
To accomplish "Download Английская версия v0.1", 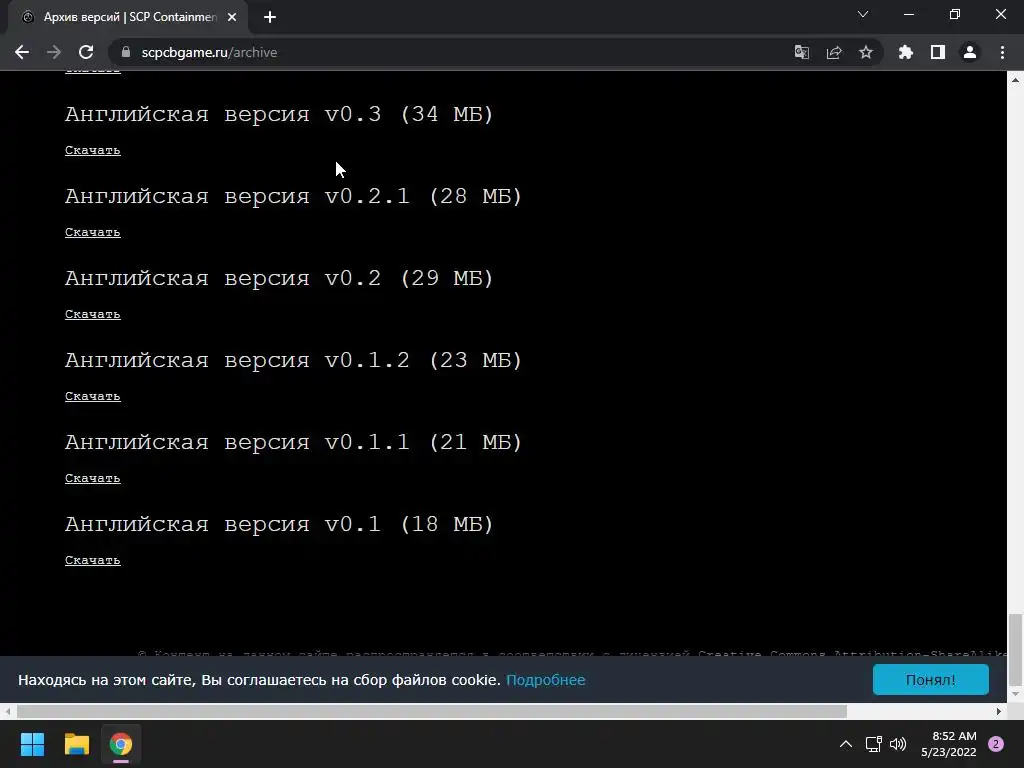I will click(x=93, y=560).
